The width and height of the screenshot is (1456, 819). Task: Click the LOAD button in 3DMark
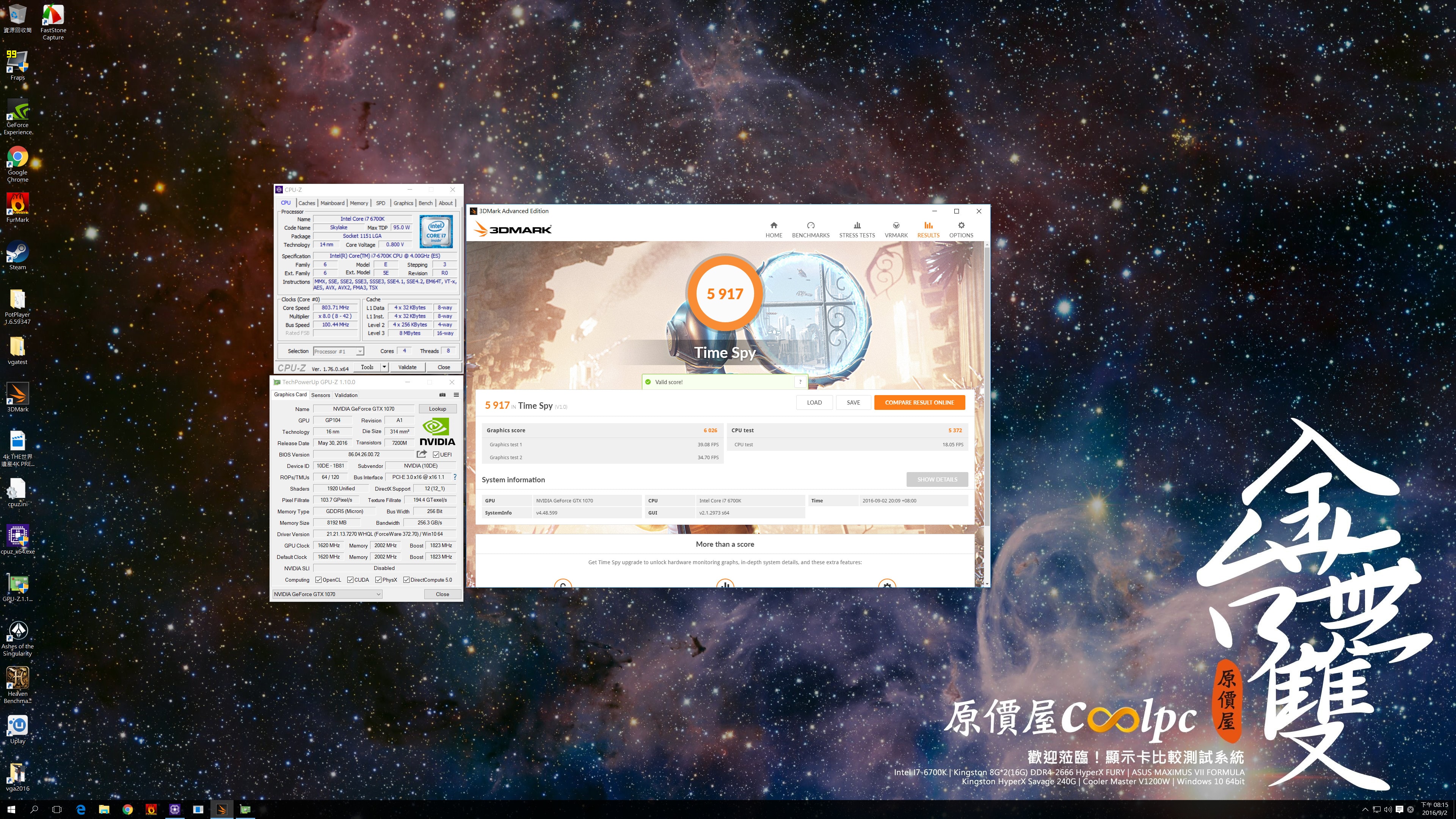[x=814, y=402]
